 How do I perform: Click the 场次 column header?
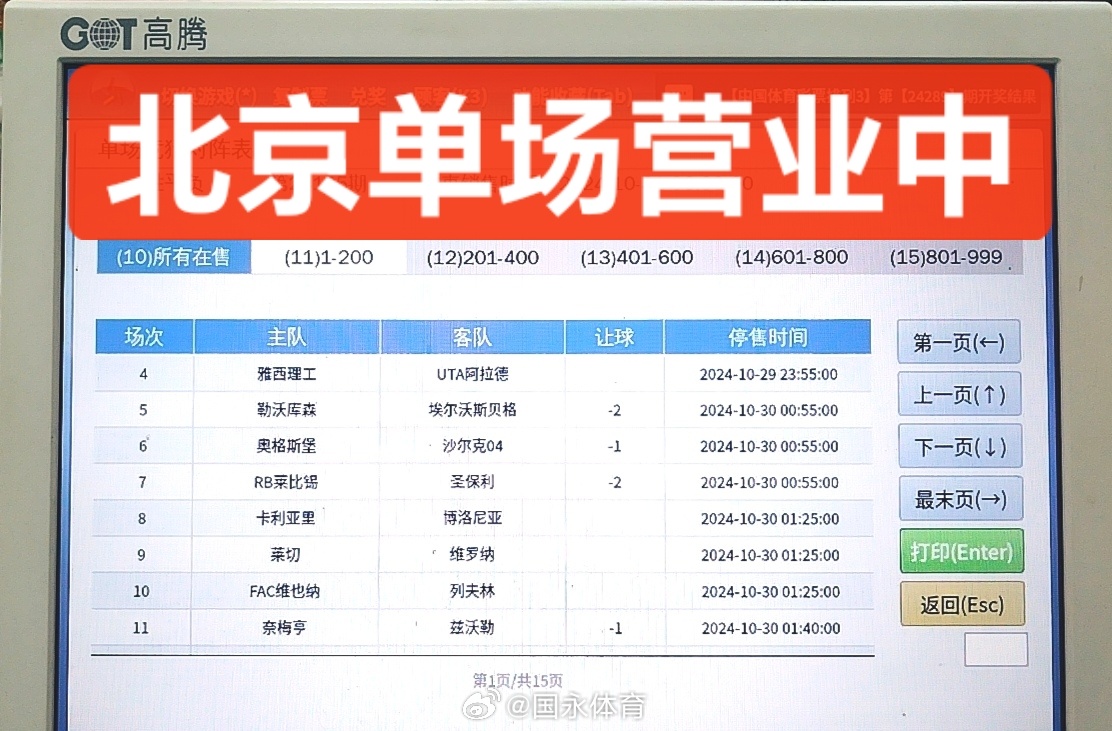point(144,337)
